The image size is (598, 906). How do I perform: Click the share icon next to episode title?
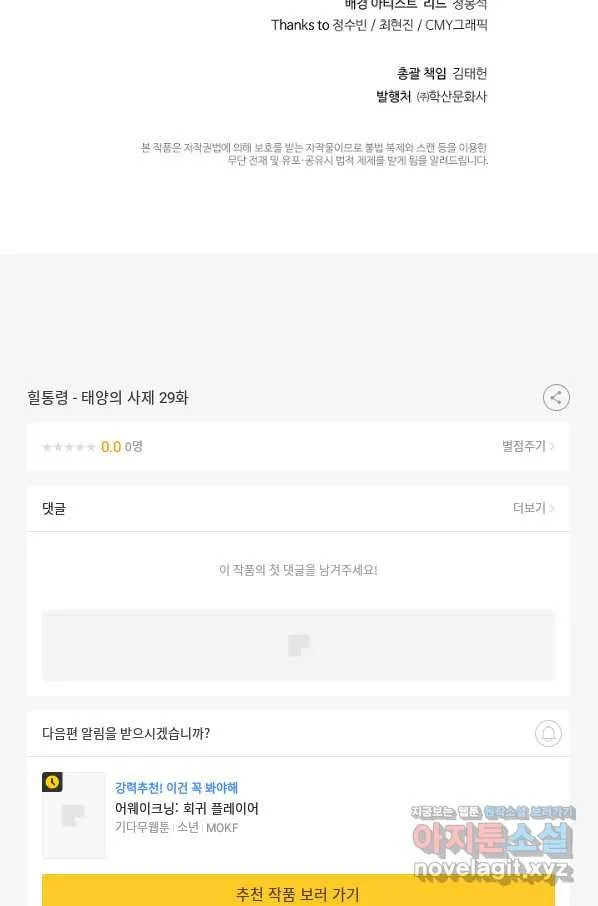coord(556,398)
